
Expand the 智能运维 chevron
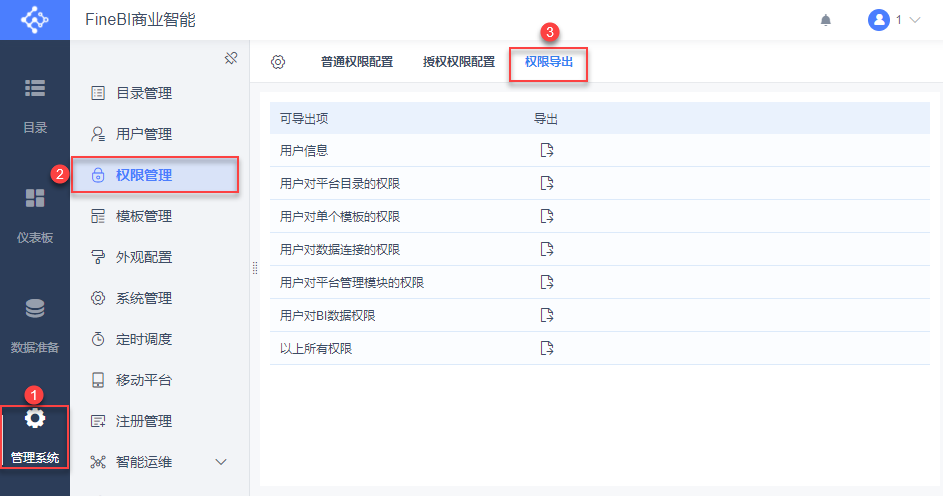[x=221, y=462]
